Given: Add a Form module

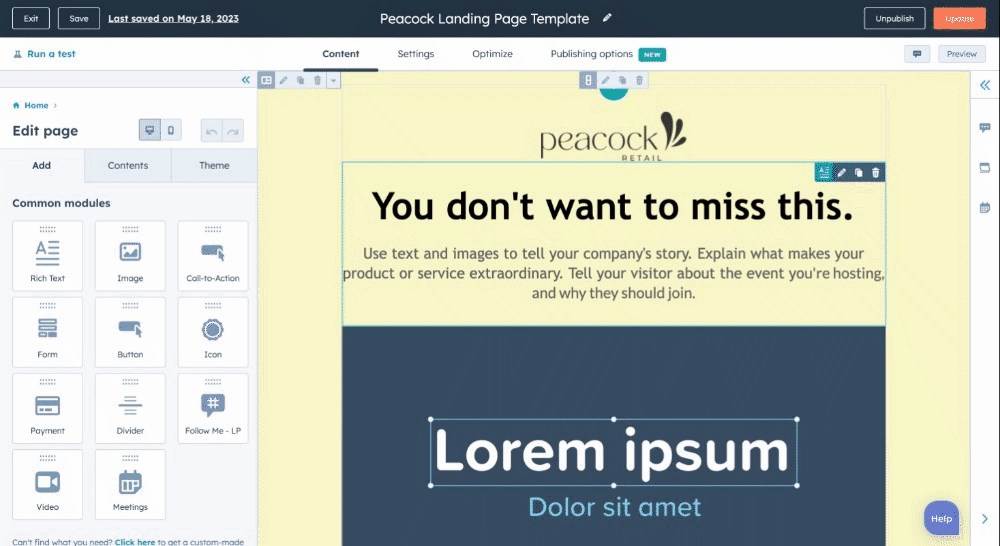Looking at the screenshot, I should click(47, 332).
